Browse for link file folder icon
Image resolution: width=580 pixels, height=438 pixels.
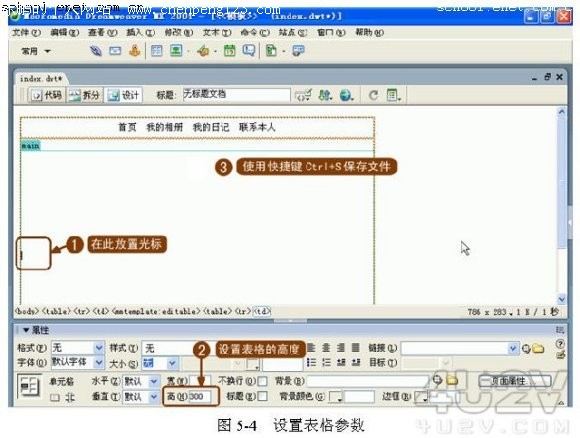click(538, 348)
